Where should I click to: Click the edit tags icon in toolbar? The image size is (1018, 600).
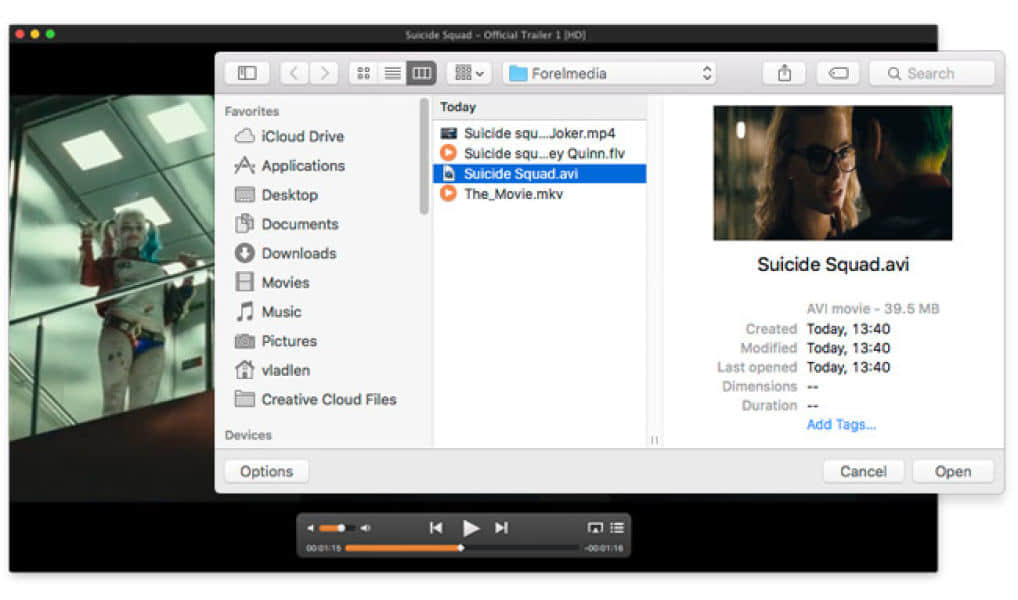point(838,73)
